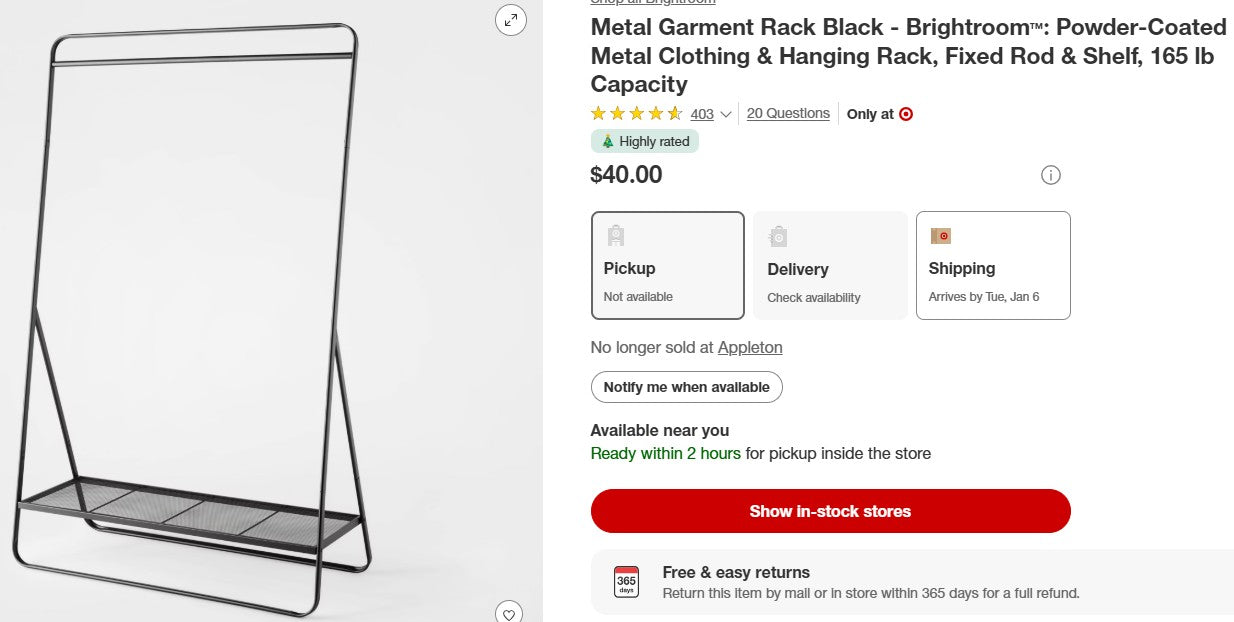Click the heart favorite icon on product image
1234x622 pixels.
click(x=509, y=613)
